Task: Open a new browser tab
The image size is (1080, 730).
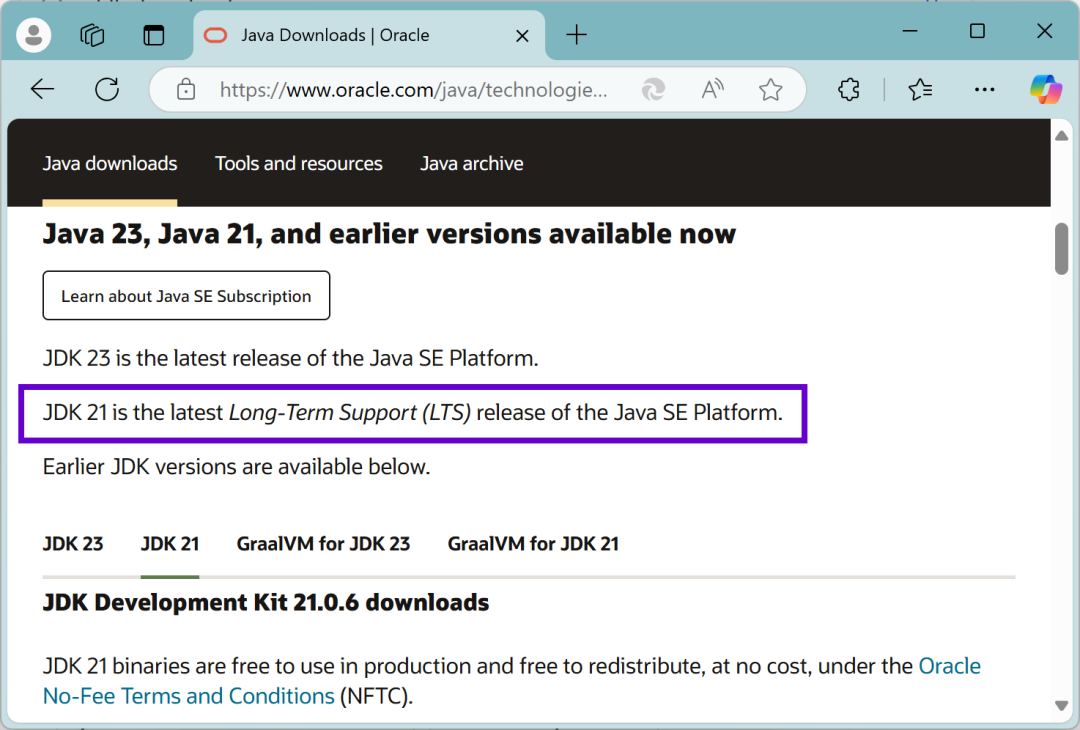Action: pyautogui.click(x=577, y=35)
